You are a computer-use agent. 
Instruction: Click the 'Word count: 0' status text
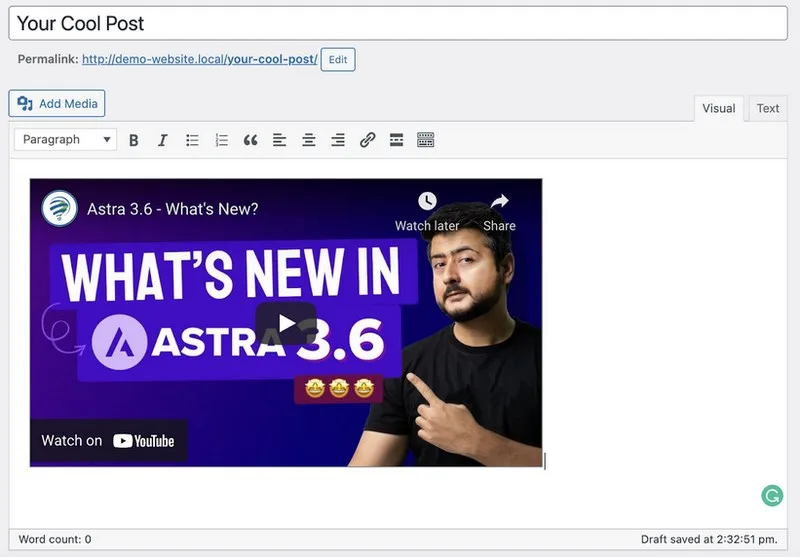[55, 539]
